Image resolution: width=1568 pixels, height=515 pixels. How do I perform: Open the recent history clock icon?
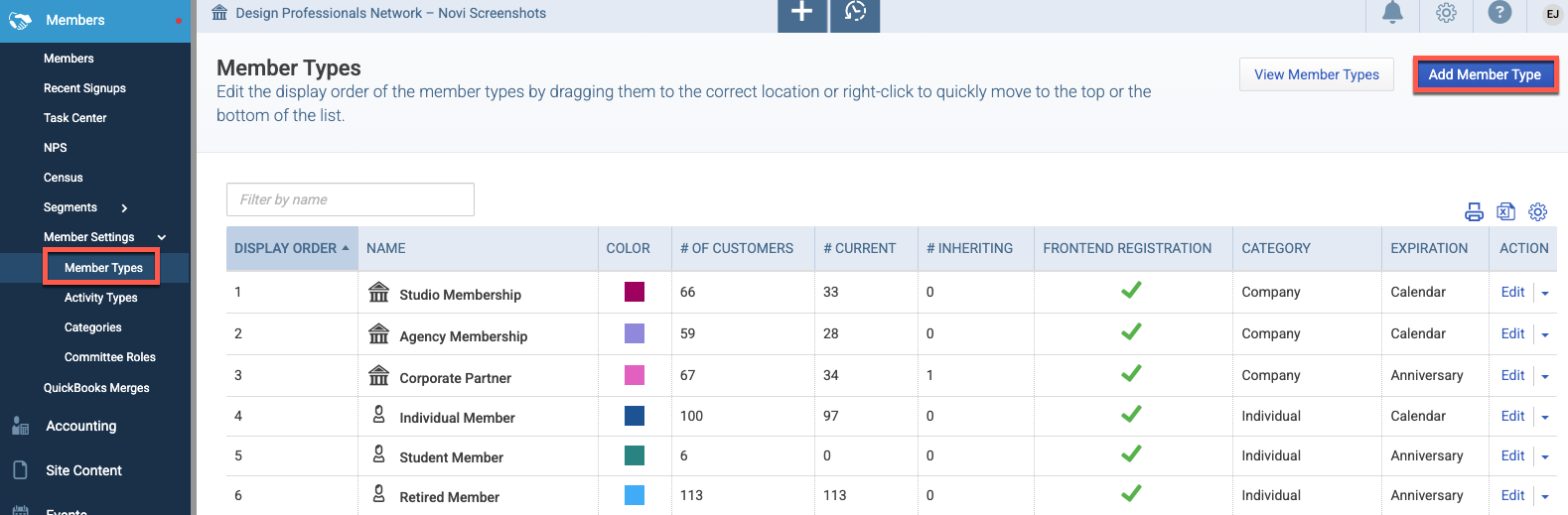point(855,14)
